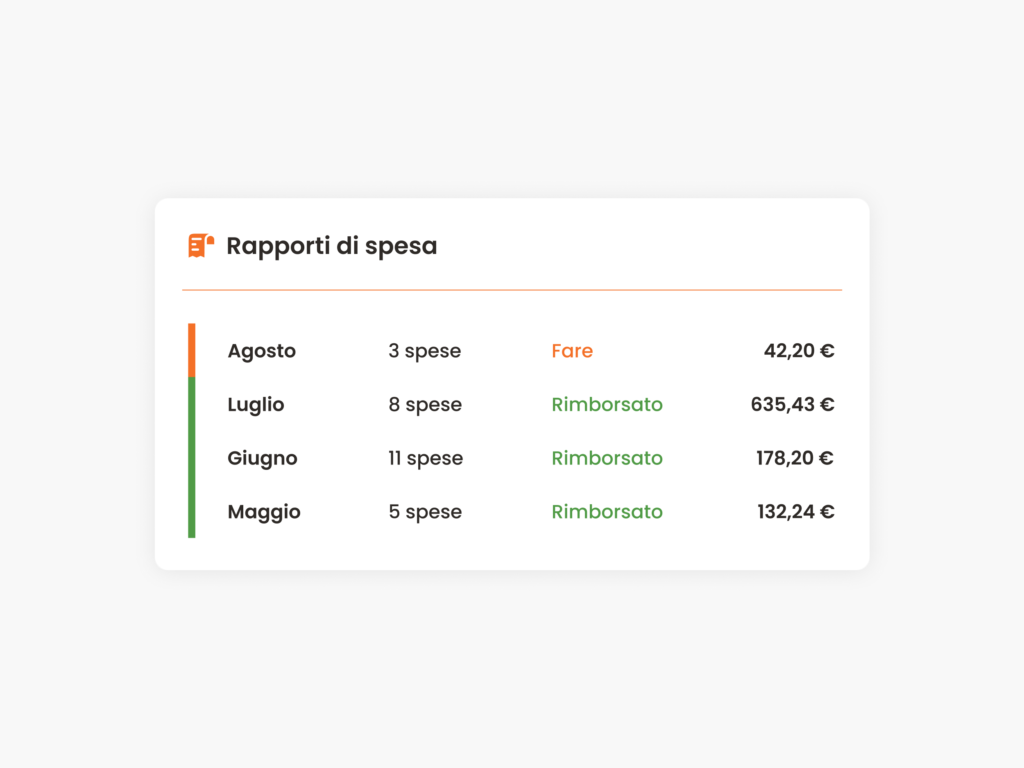The width and height of the screenshot is (1024, 768).
Task: Select the 132,24 € total
Action: 795,512
